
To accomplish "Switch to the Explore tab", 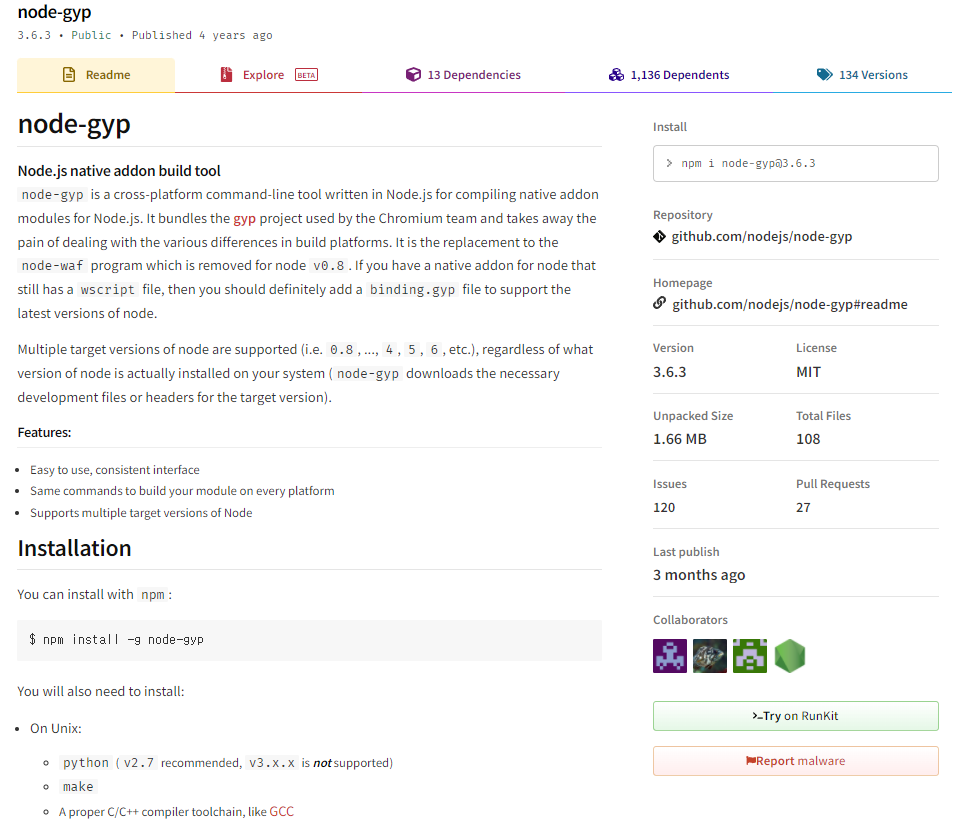I will 269,75.
